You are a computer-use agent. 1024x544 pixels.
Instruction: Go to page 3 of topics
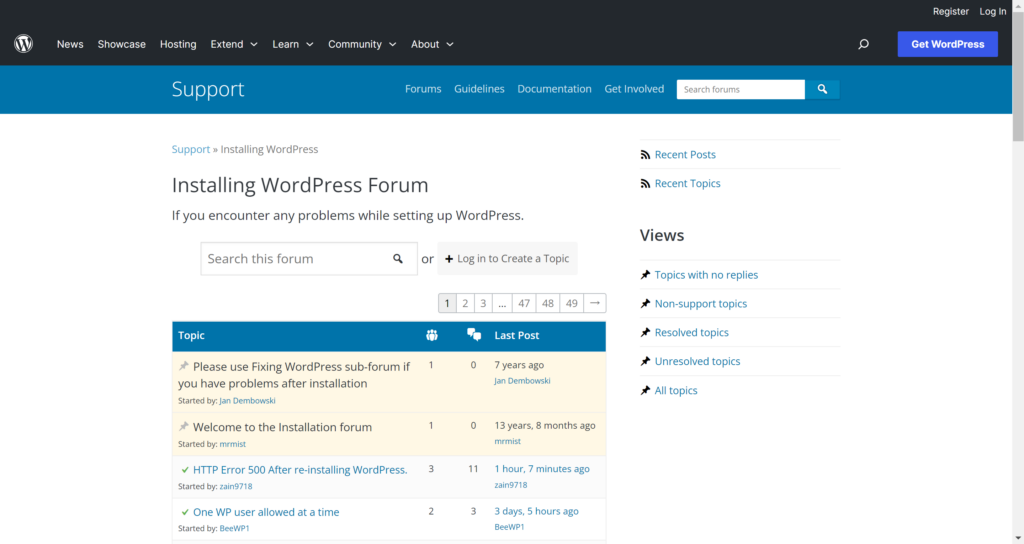coord(483,303)
